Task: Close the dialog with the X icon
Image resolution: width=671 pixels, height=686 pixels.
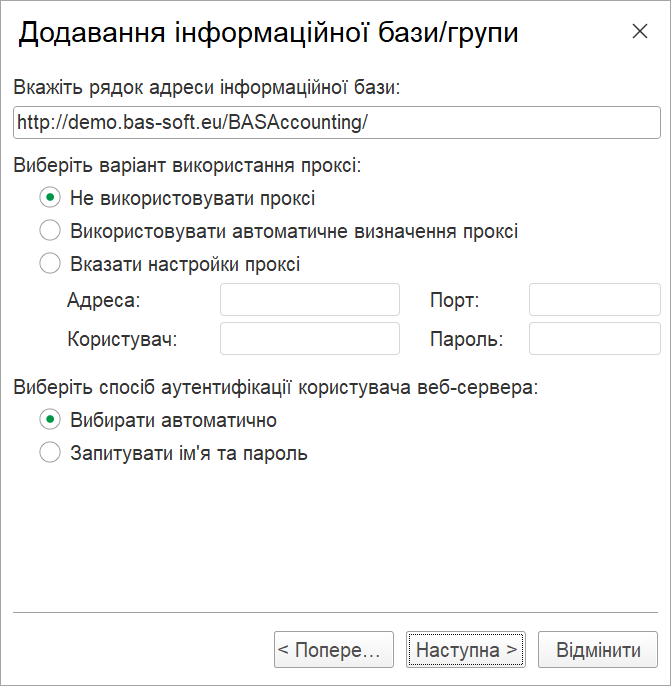Action: 640,31
